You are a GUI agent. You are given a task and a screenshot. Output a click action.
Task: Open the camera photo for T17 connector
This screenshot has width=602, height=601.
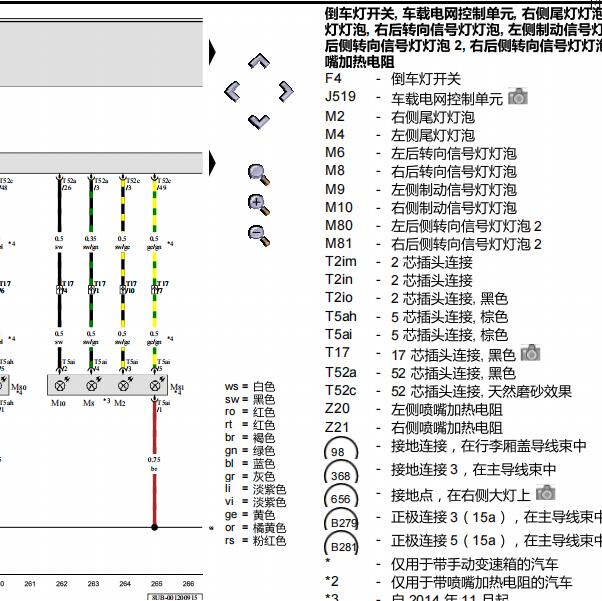pos(530,353)
